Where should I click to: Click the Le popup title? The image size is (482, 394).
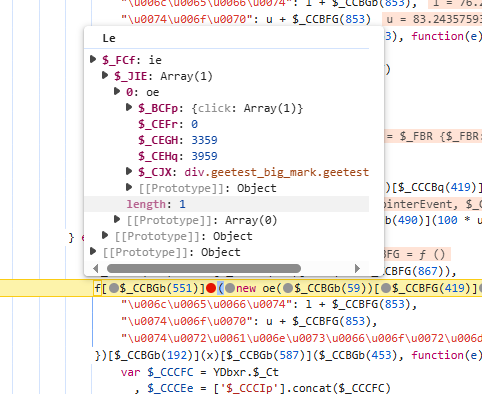(x=109, y=38)
